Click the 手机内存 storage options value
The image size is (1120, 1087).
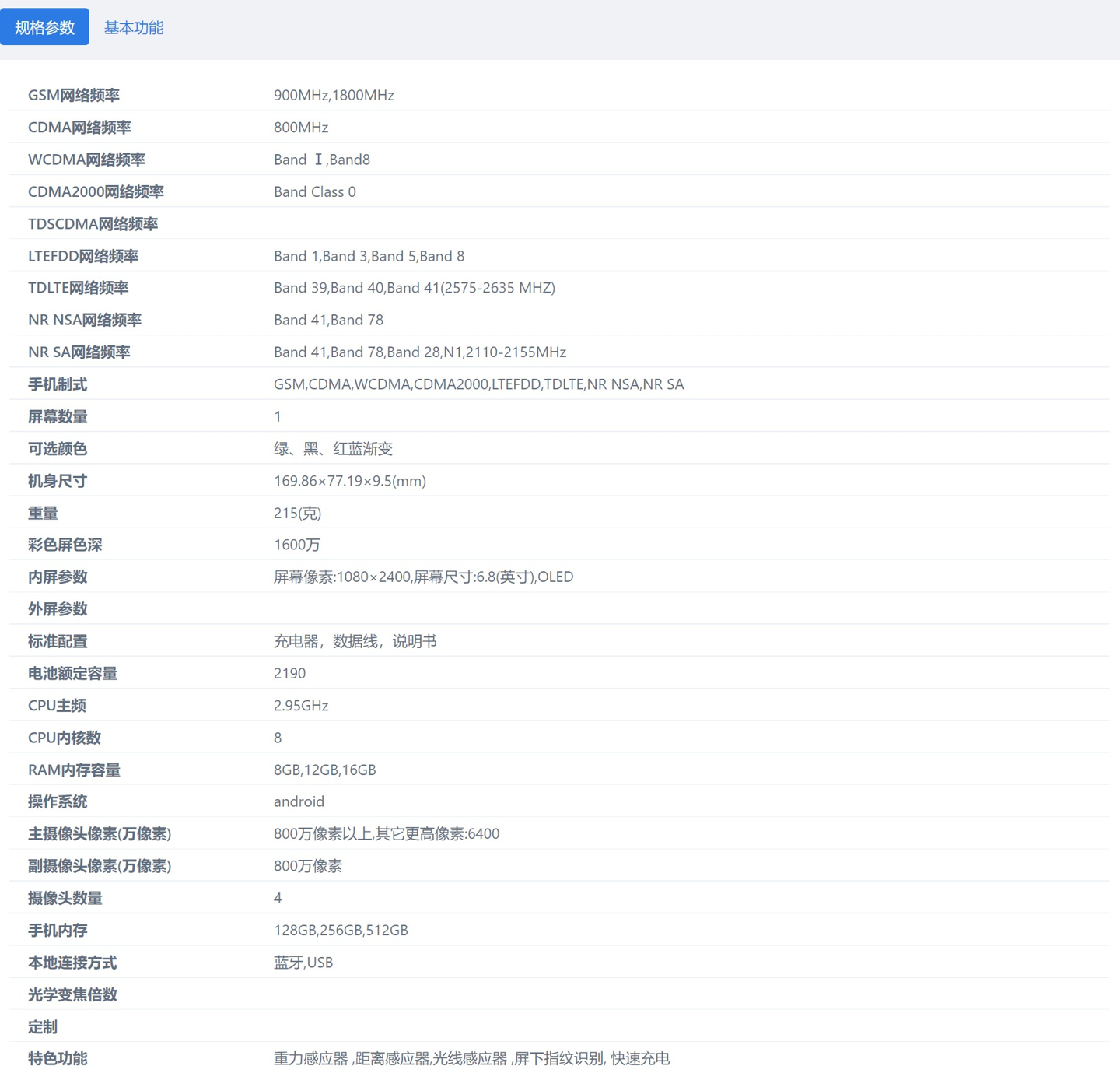click(x=340, y=930)
